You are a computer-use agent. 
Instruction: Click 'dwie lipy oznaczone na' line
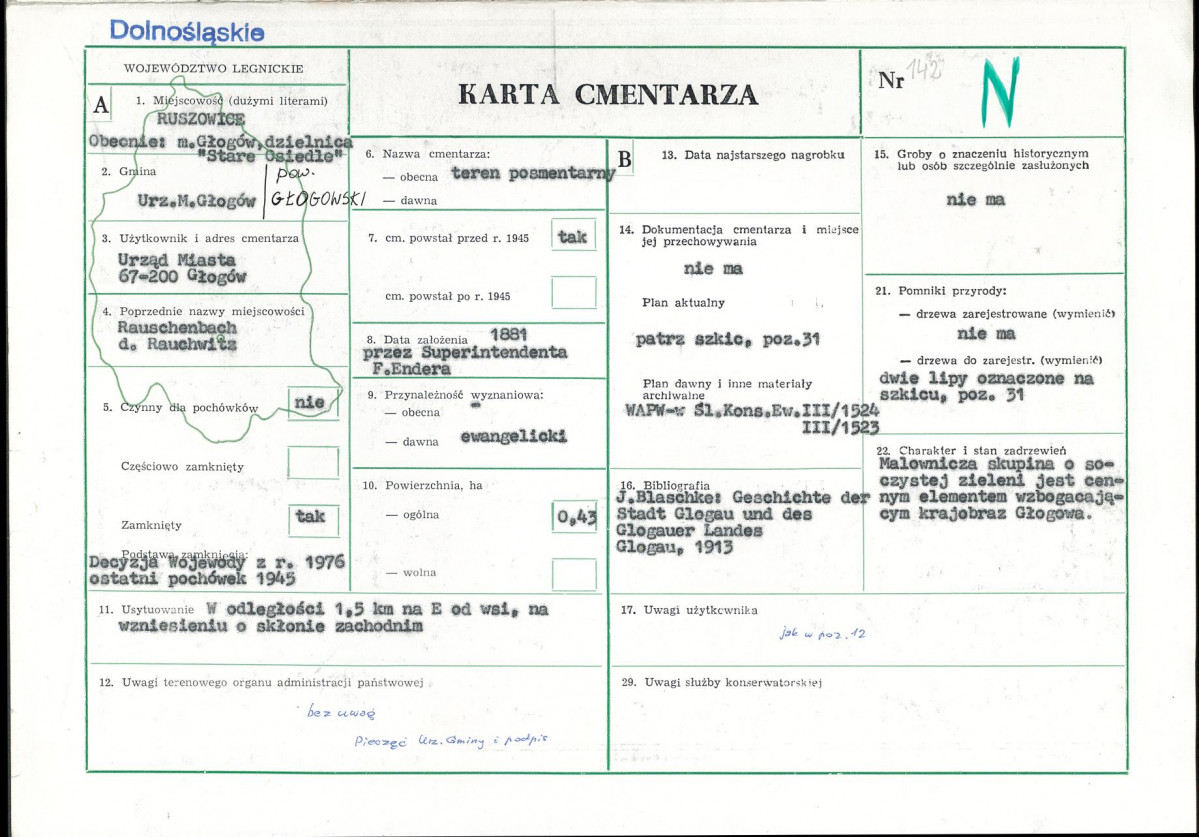986,378
